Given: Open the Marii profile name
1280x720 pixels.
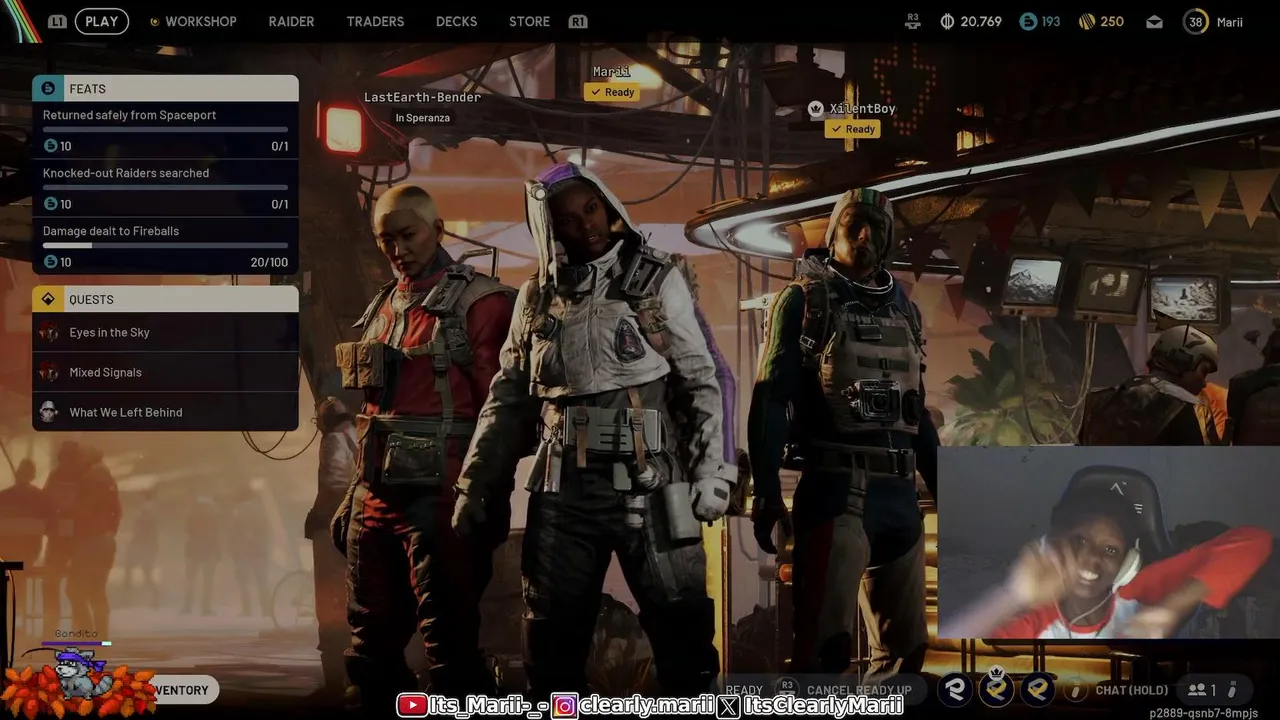Looking at the screenshot, I should tap(1229, 21).
